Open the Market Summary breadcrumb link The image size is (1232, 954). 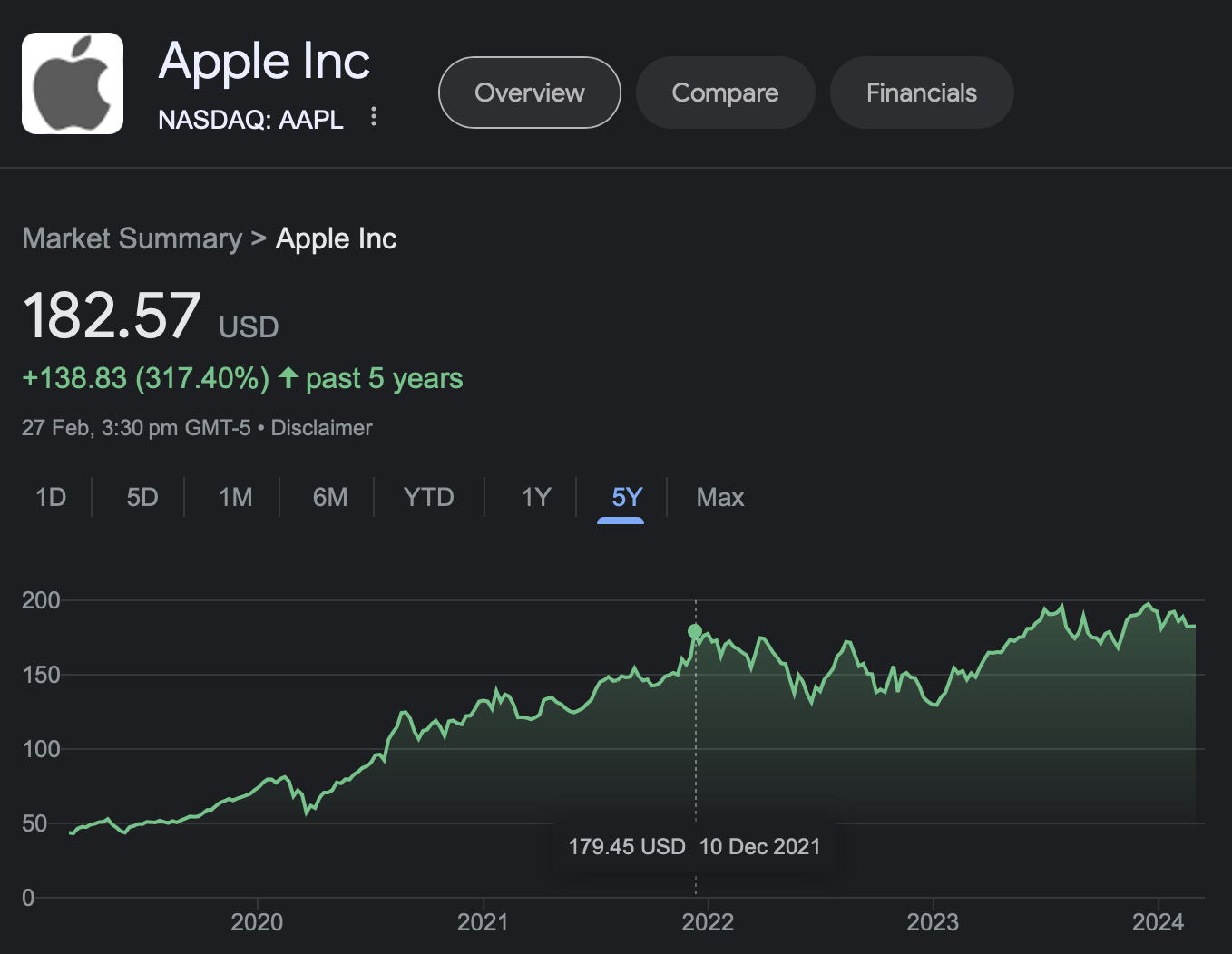click(132, 238)
